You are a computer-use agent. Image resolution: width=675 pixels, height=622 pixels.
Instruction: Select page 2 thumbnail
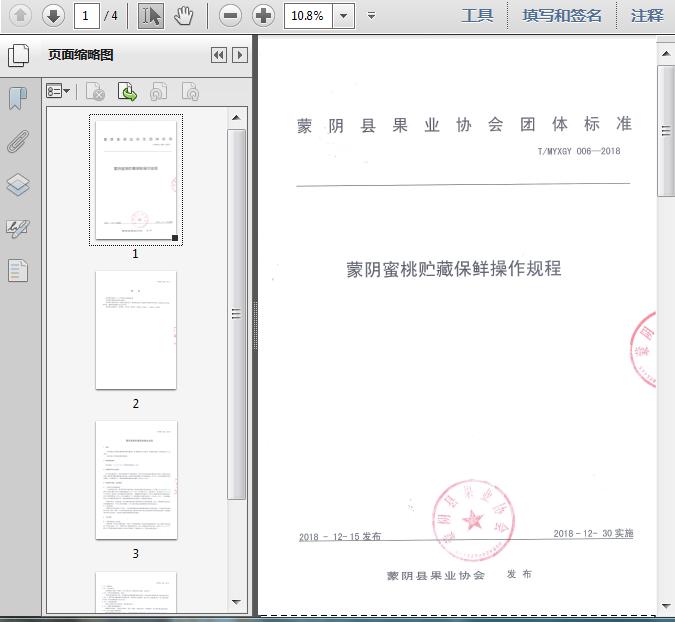tap(136, 330)
